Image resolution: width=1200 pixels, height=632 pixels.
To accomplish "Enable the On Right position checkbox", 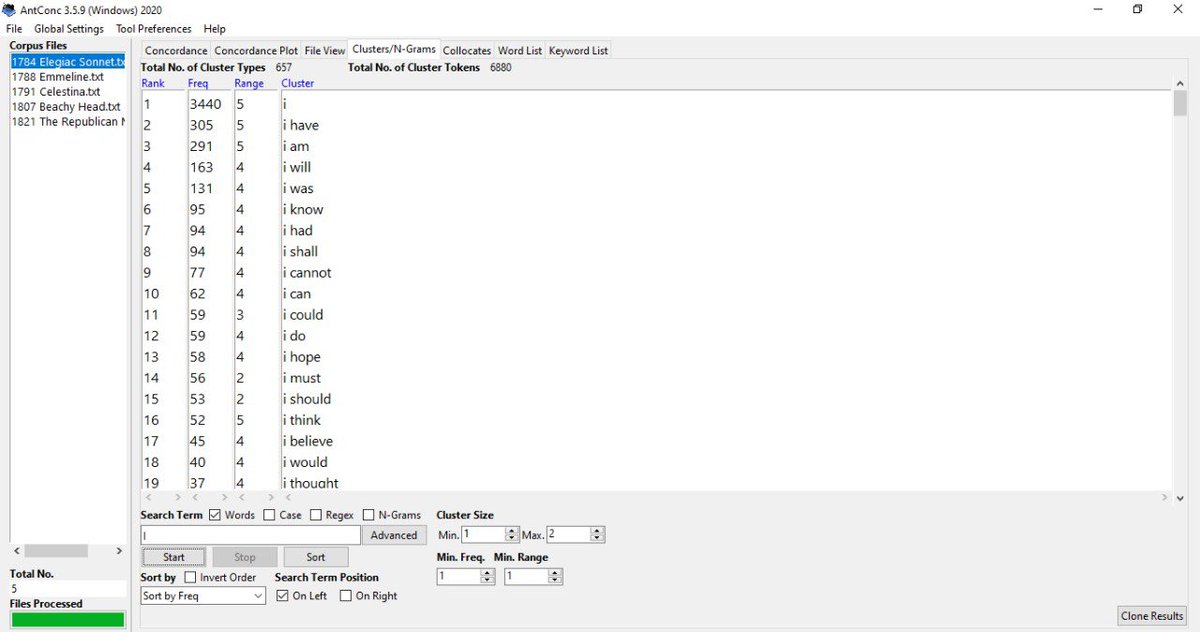I will (x=346, y=596).
